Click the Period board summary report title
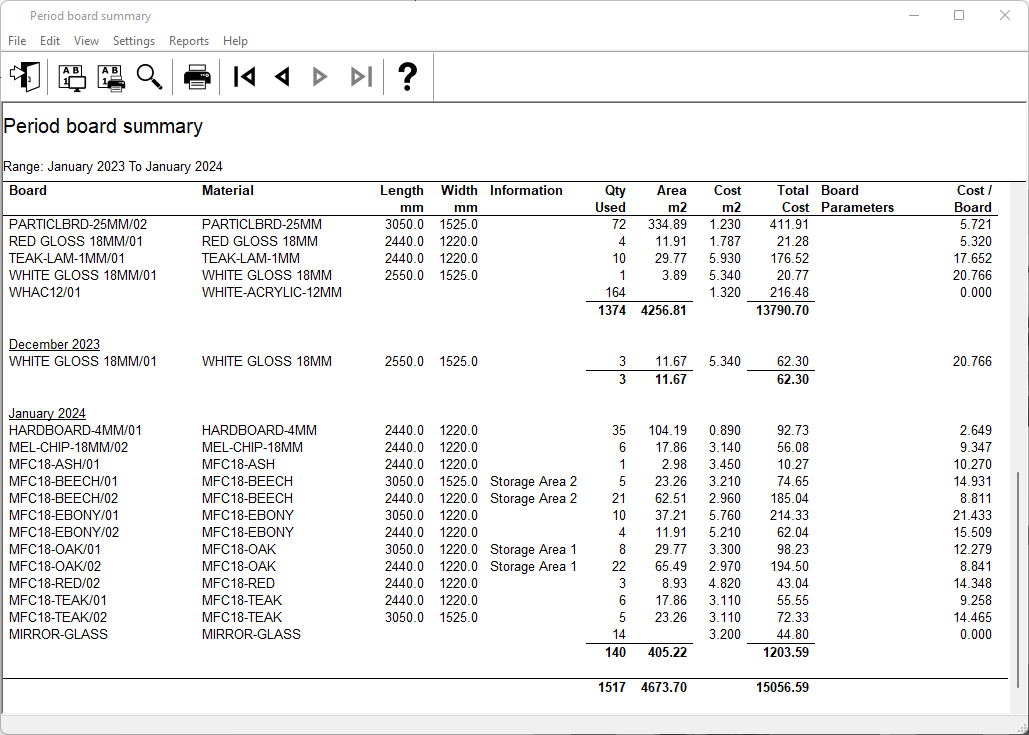The image size is (1029, 735). [103, 126]
